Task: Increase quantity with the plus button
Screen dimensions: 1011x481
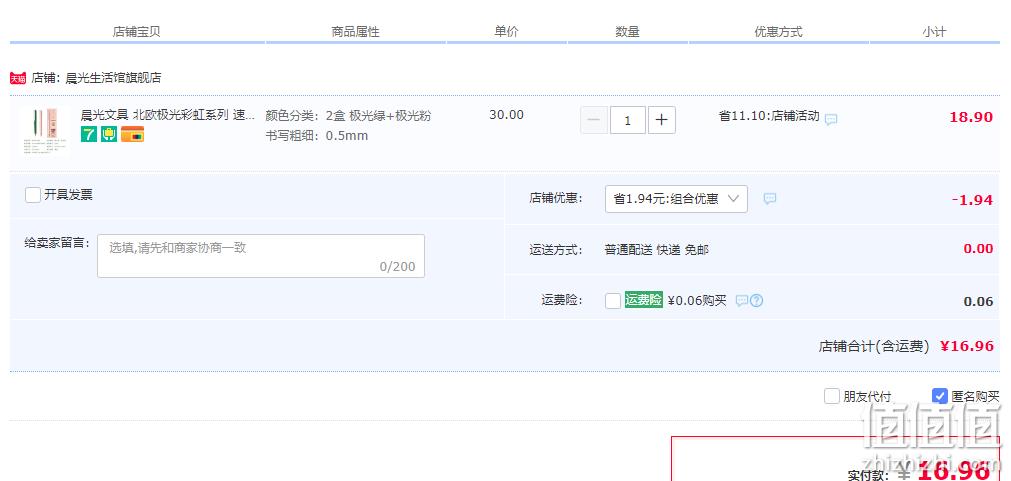Action: click(x=662, y=120)
